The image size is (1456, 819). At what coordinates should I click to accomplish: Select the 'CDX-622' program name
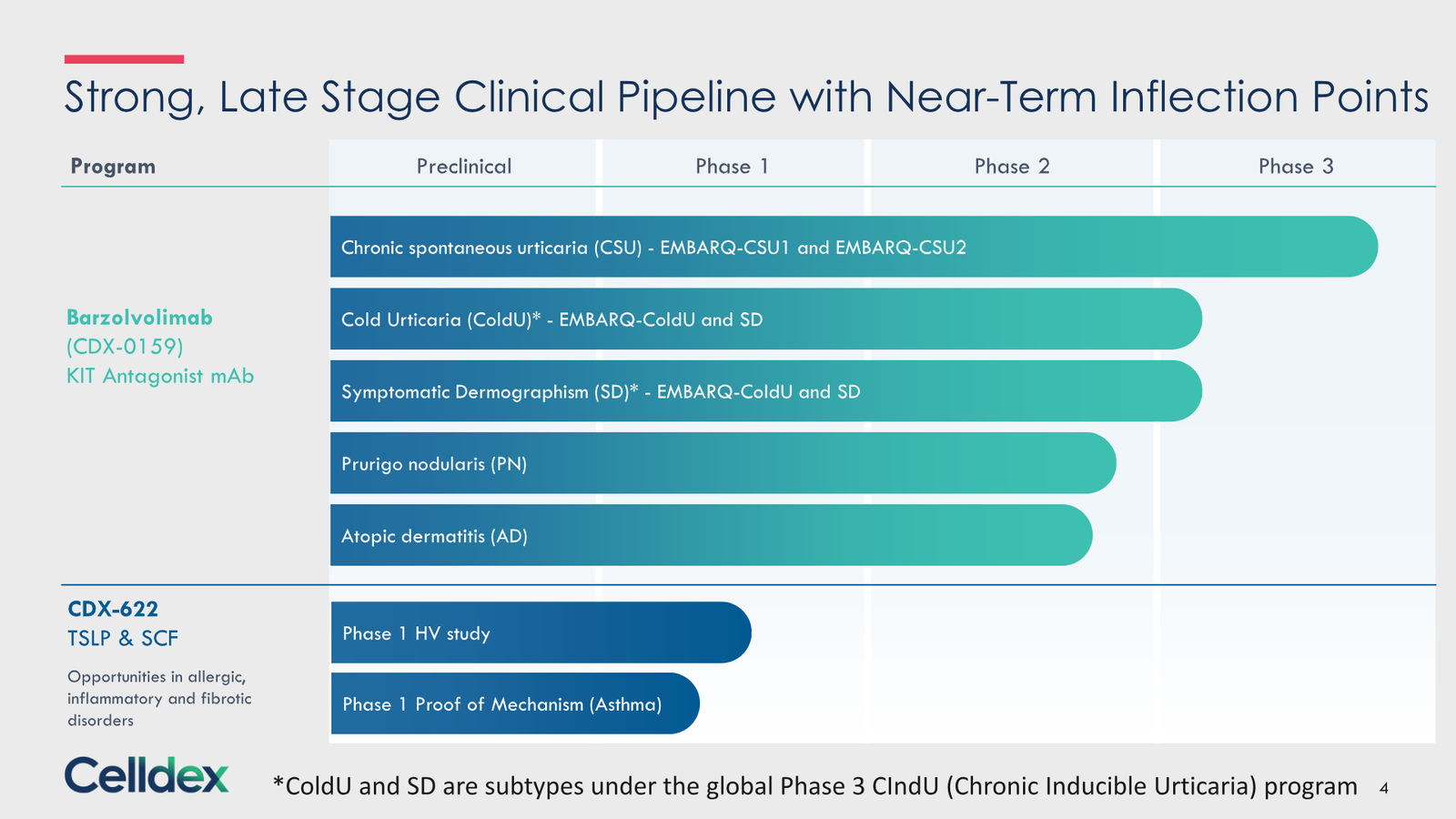(x=113, y=609)
